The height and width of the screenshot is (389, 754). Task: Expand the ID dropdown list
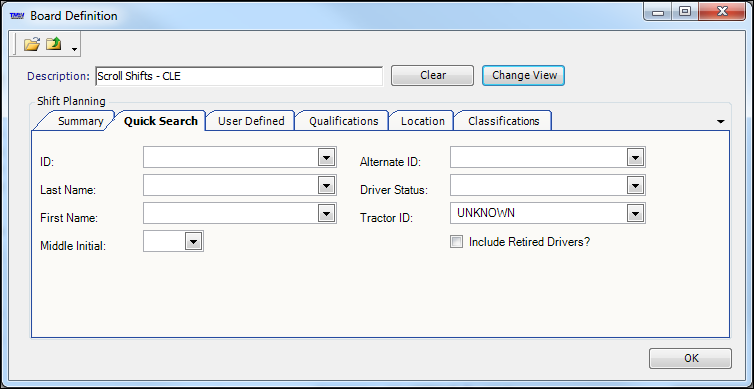[x=327, y=157]
